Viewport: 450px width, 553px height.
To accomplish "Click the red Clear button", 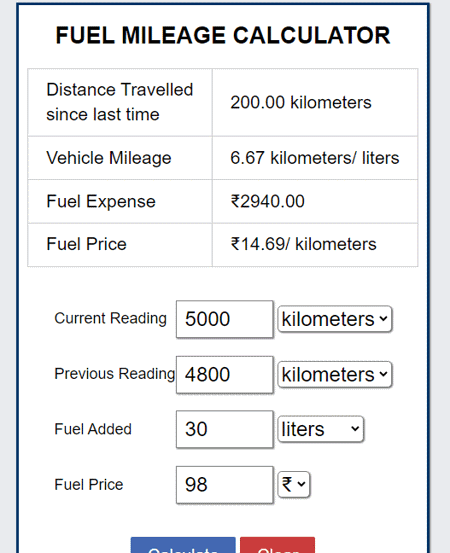I will 278,545.
